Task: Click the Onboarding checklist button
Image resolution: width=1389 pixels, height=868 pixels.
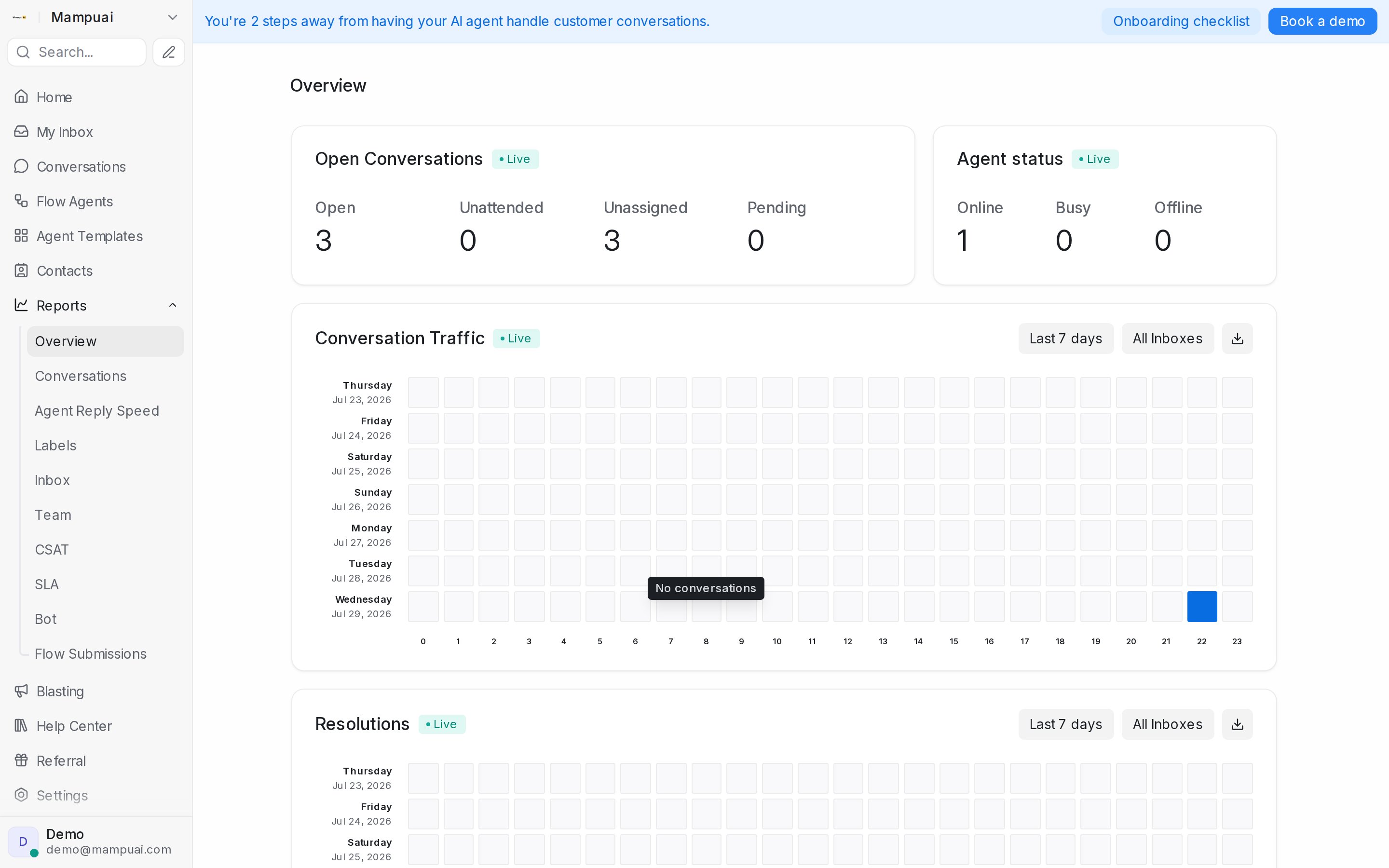Action: 1181,21
